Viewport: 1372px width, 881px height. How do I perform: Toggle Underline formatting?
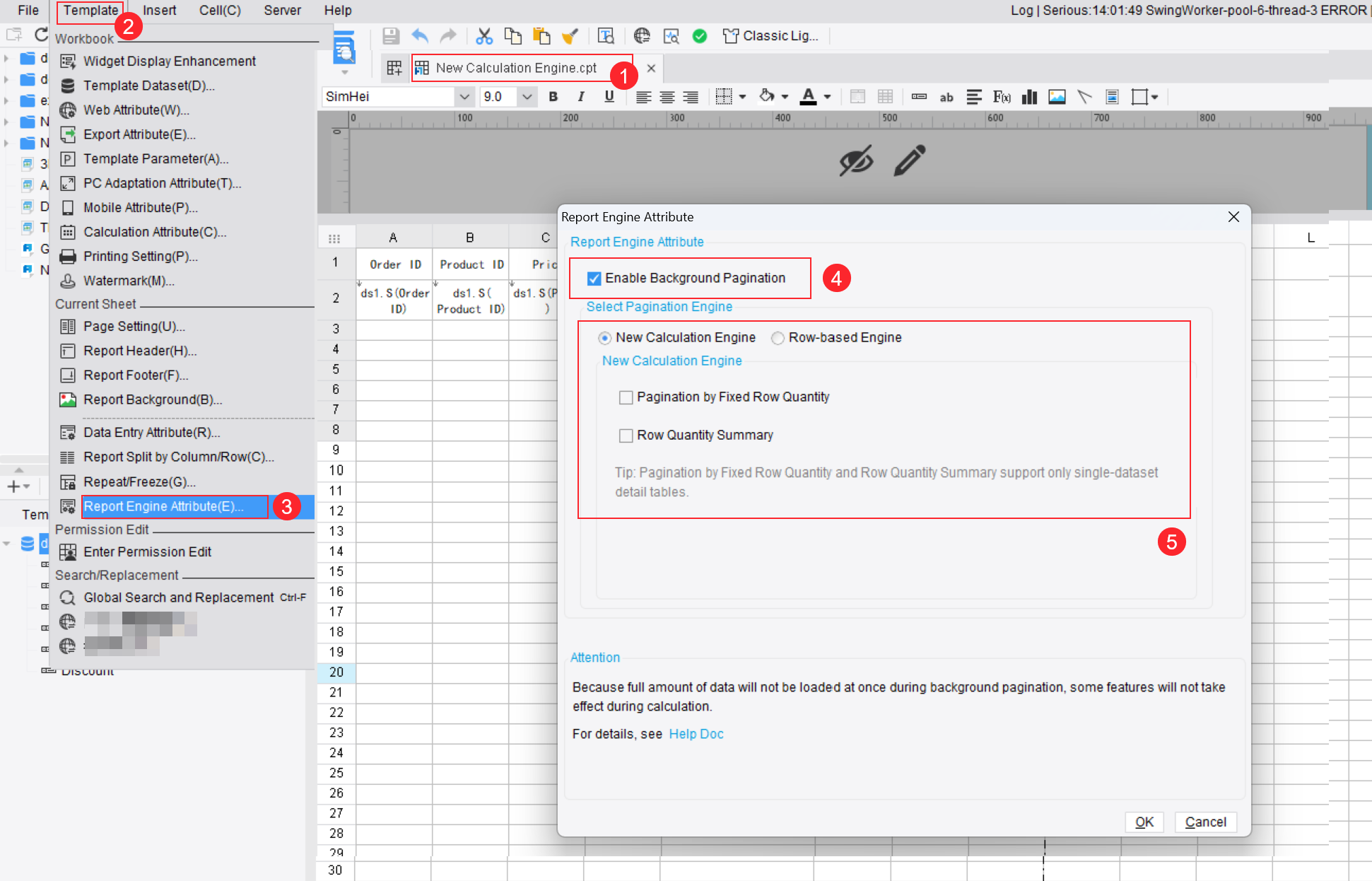point(609,97)
